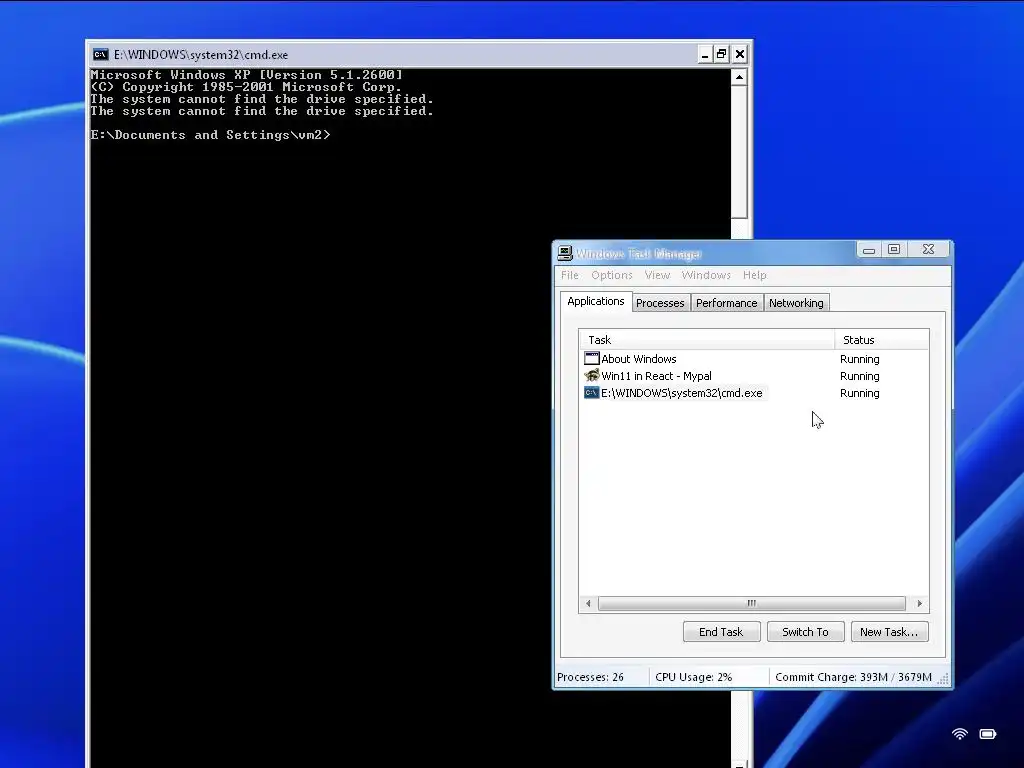1024x768 pixels.
Task: Open the Wi-Fi icon in system tray
Action: 959,733
